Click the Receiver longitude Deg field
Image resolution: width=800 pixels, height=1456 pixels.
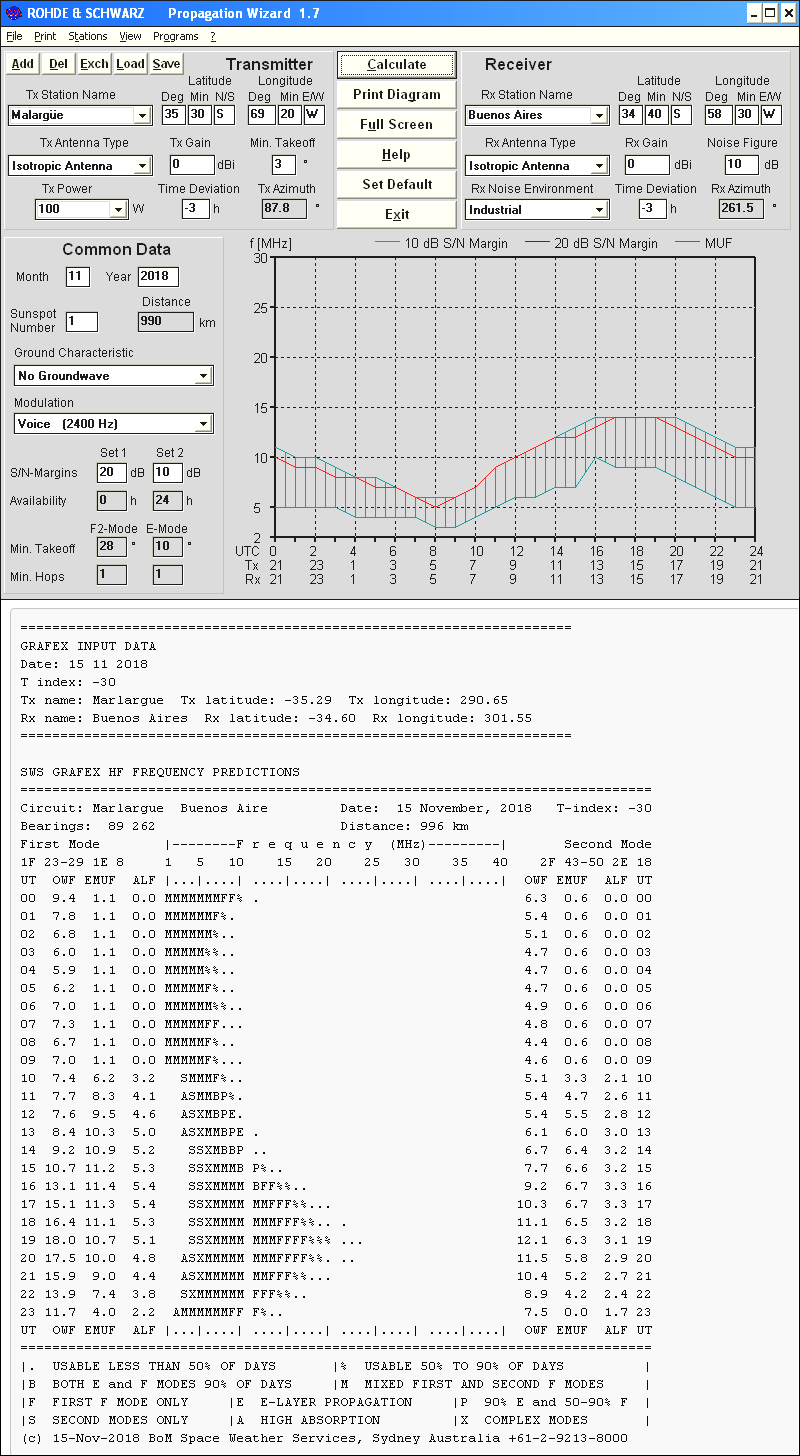click(718, 115)
